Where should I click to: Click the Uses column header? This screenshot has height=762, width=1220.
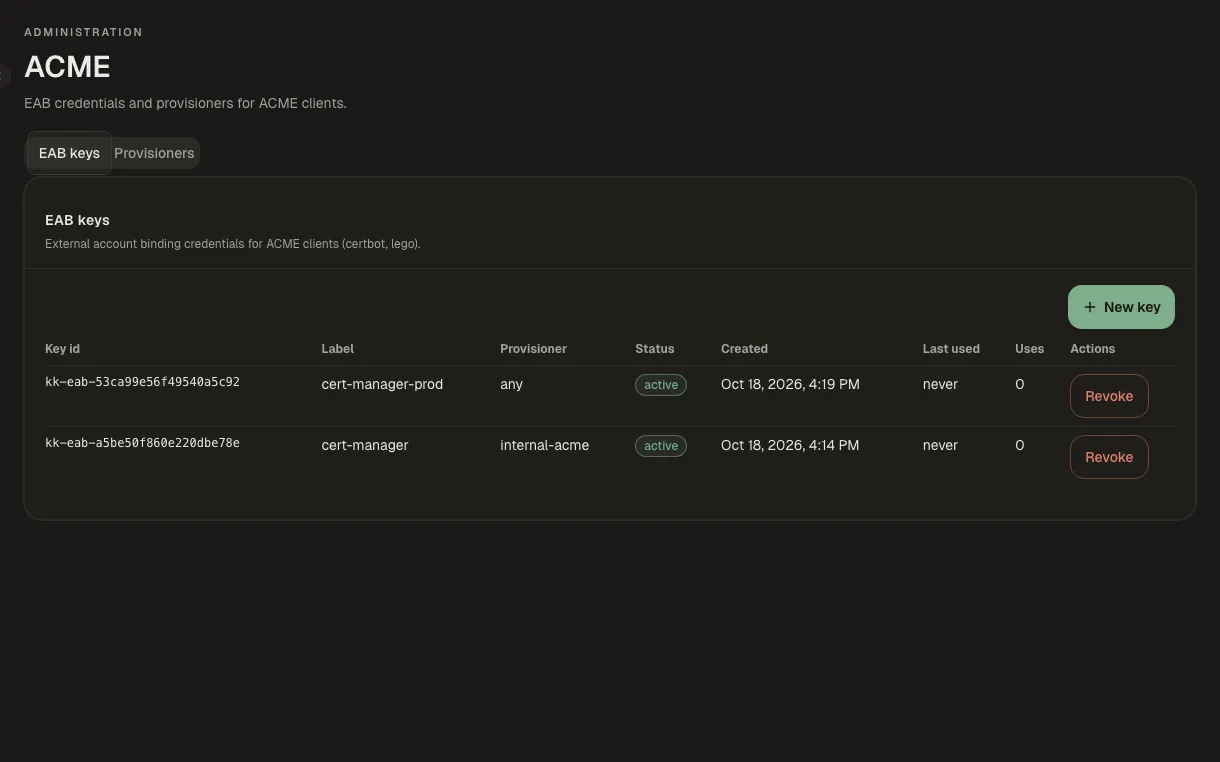click(1029, 349)
